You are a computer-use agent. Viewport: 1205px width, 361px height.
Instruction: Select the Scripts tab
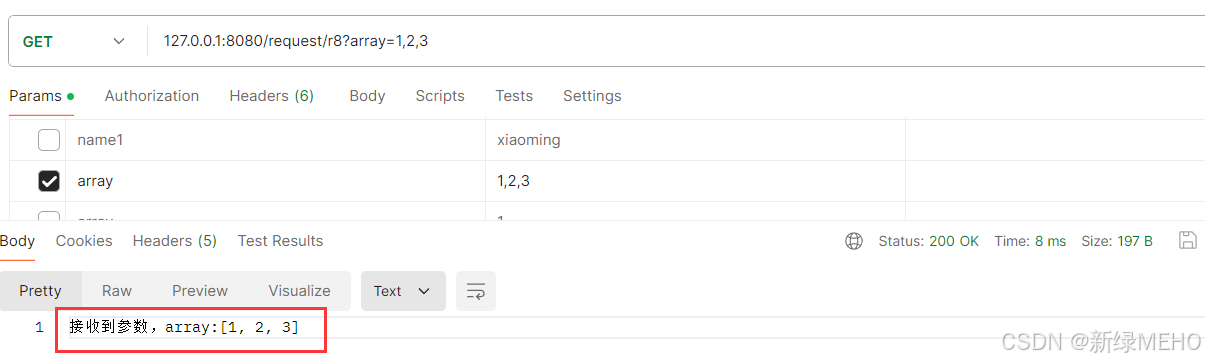click(440, 96)
